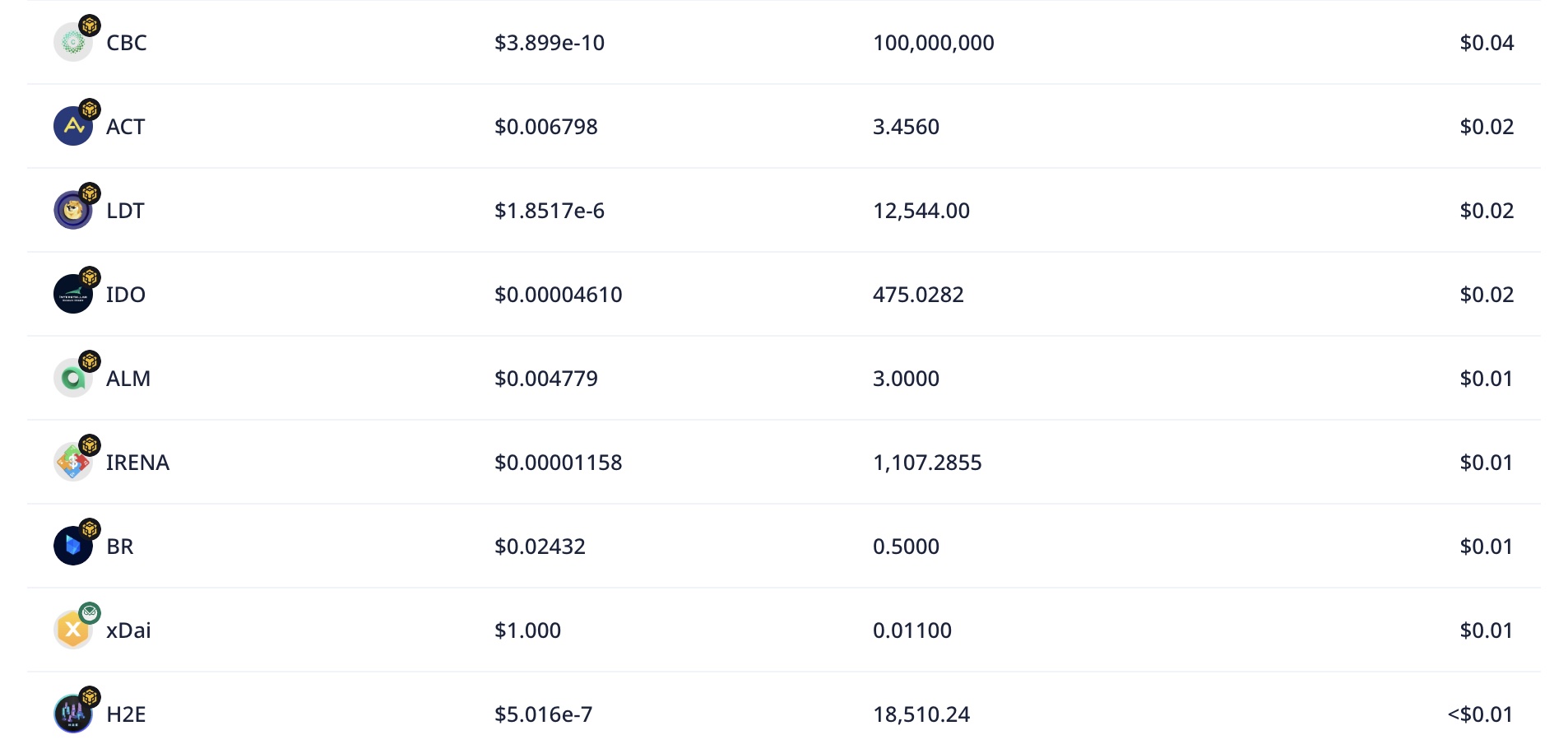Click the BR price $0.02432
Viewport: 1568px width, 749px height.
coord(540,547)
